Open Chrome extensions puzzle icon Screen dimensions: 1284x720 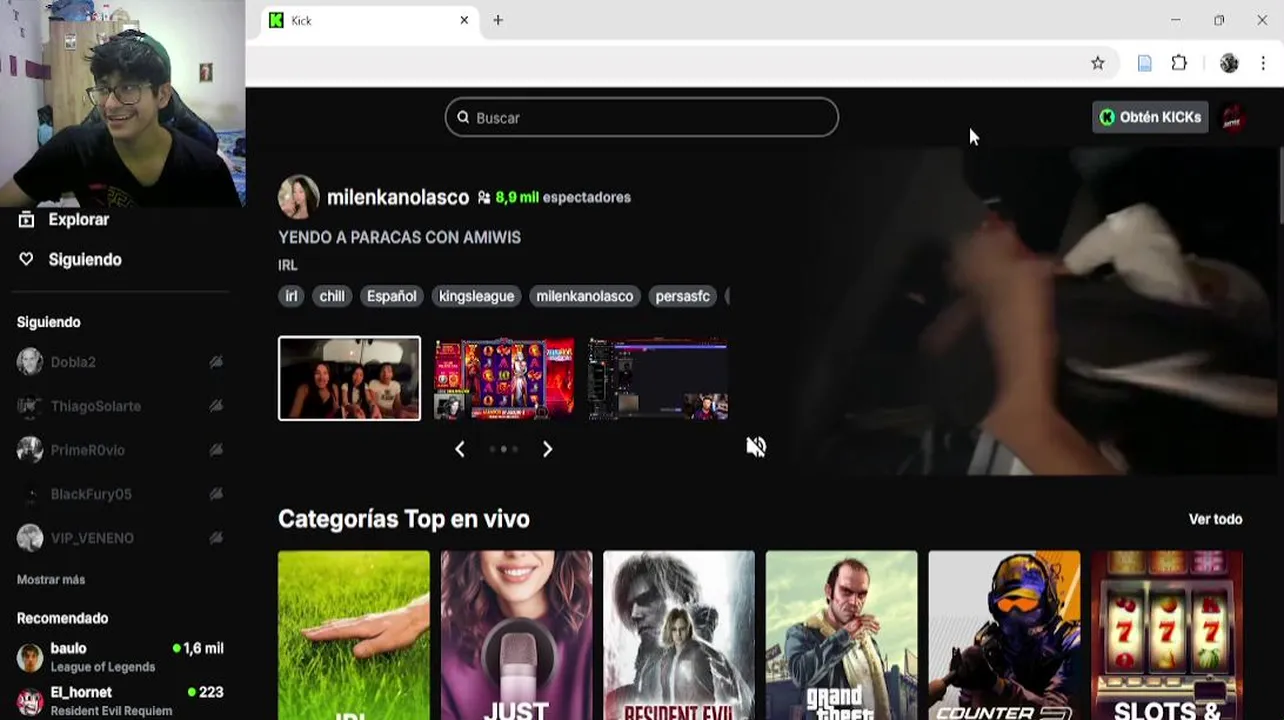tap(1179, 63)
